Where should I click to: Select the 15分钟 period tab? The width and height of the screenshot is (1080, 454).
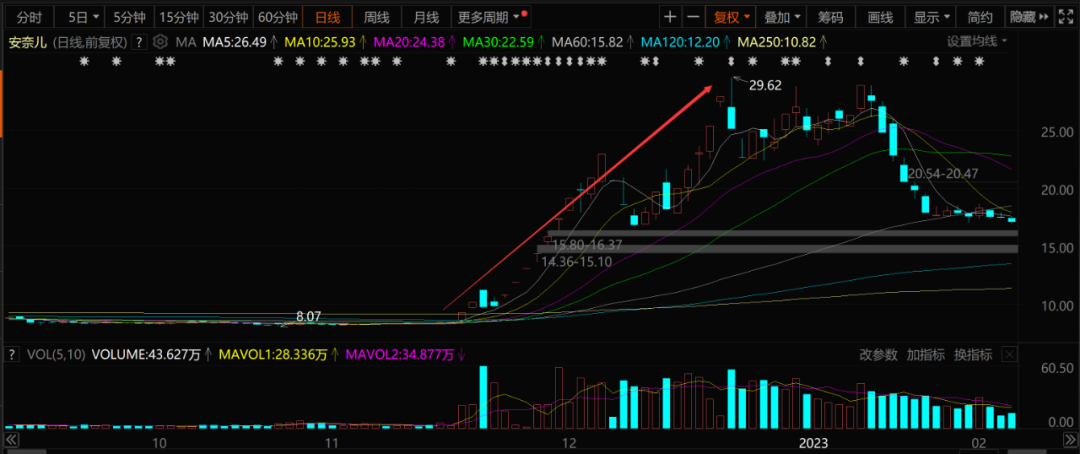[178, 16]
